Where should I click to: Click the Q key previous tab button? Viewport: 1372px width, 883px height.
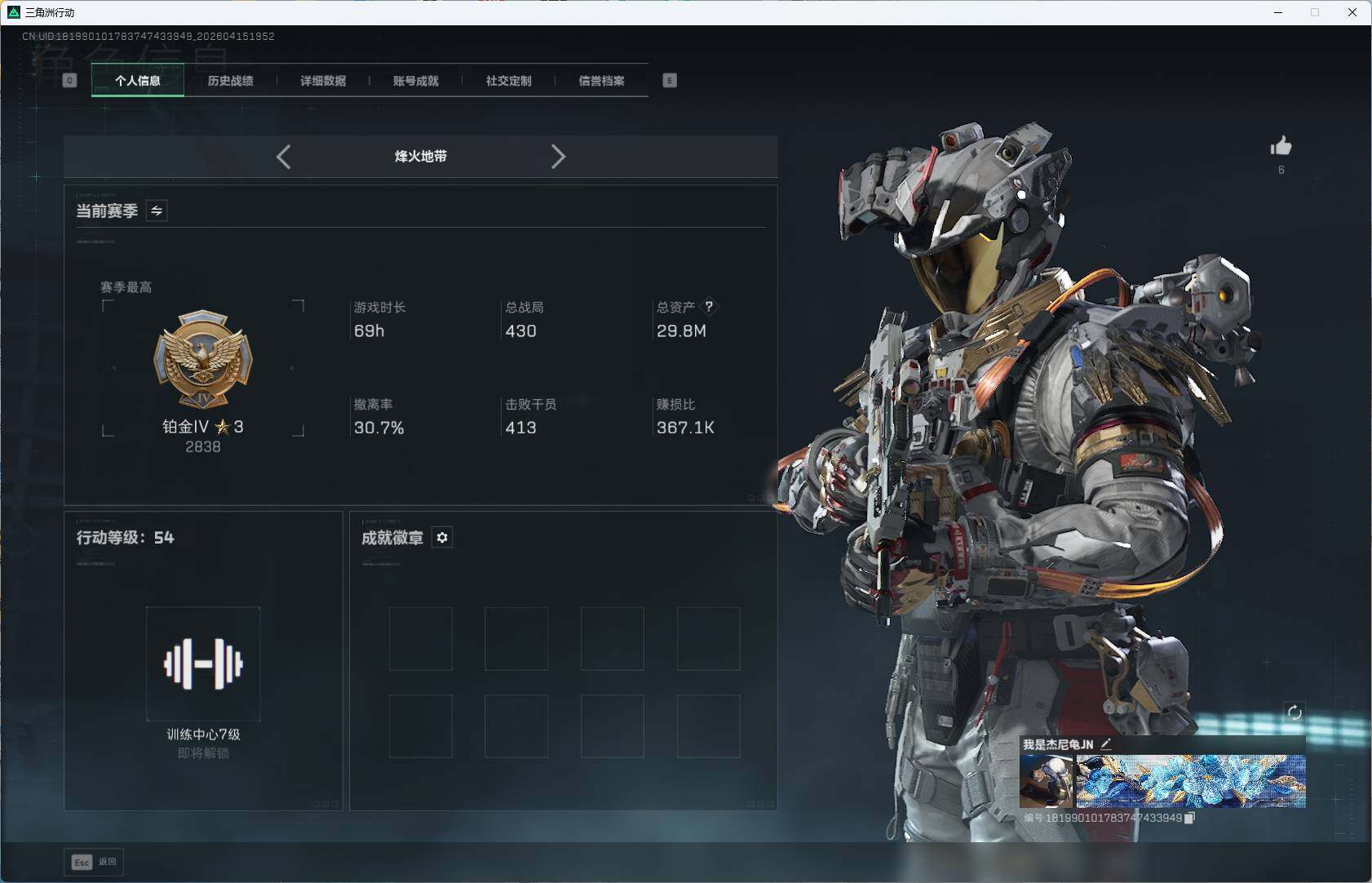coord(69,80)
